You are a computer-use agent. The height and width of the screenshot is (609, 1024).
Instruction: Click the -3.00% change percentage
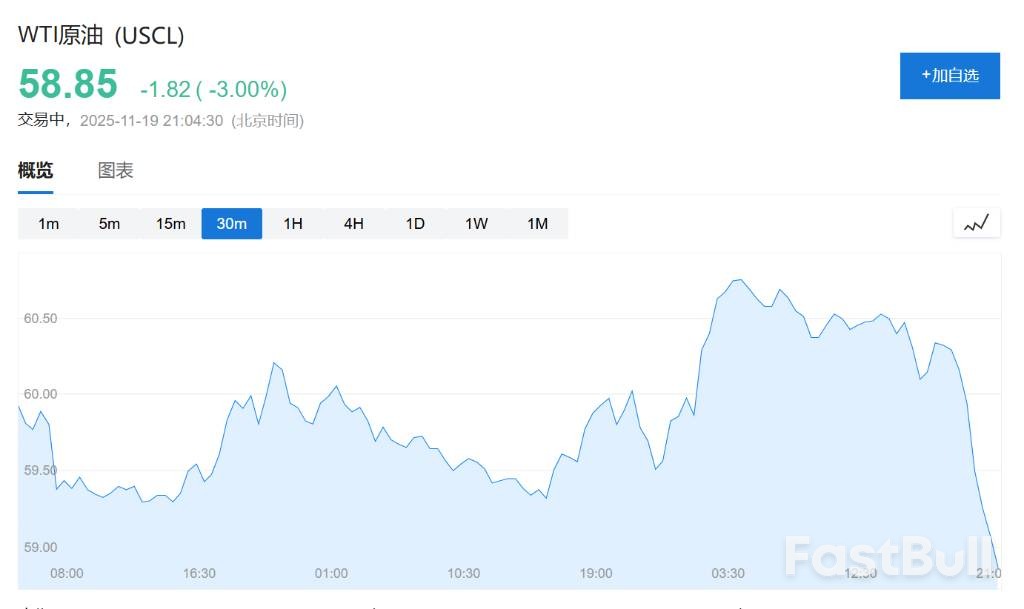point(246,89)
